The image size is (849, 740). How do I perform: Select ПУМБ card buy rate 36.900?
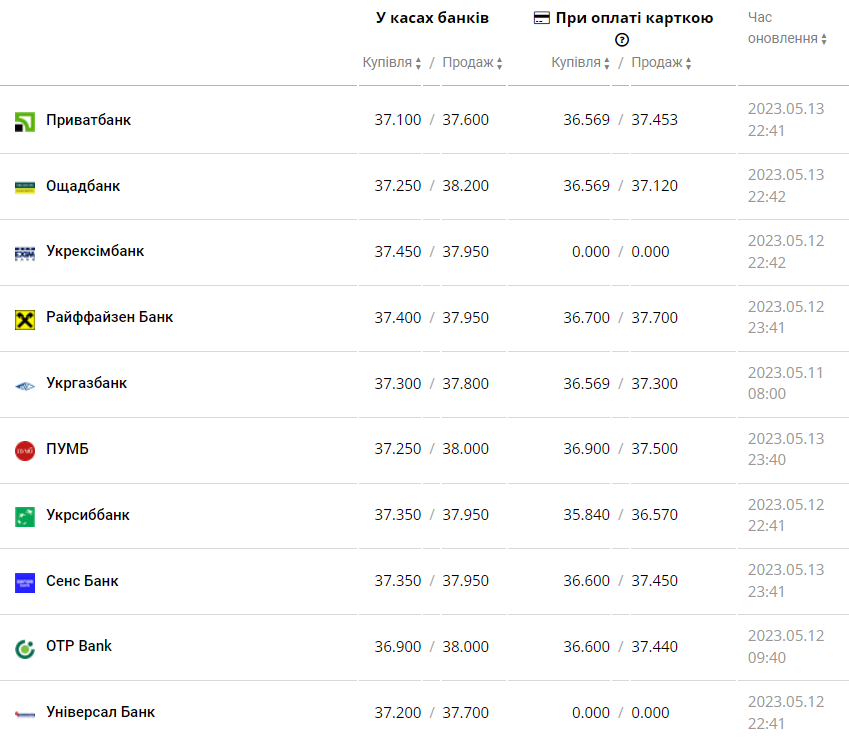pos(586,449)
